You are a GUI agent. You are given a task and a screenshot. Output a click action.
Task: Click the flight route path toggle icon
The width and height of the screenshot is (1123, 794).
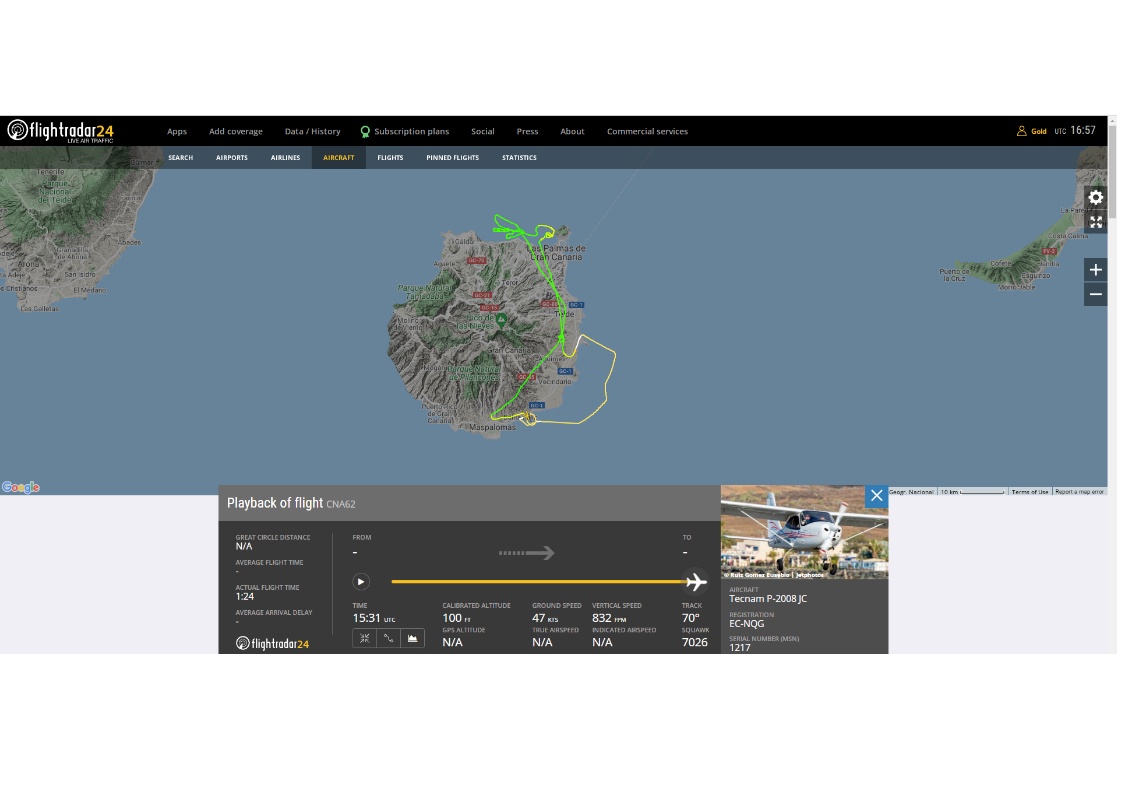click(388, 638)
